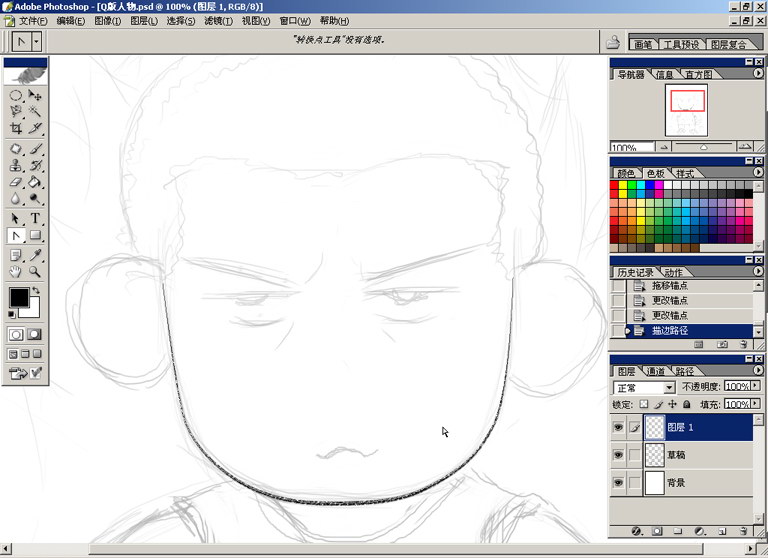Screen dimensions: 768x558
Task: Choose the Hand tool
Action: point(15,271)
